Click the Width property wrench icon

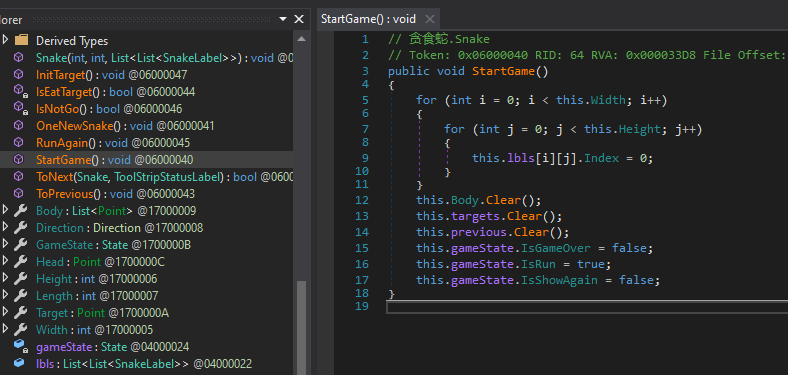pyautogui.click(x=20, y=330)
